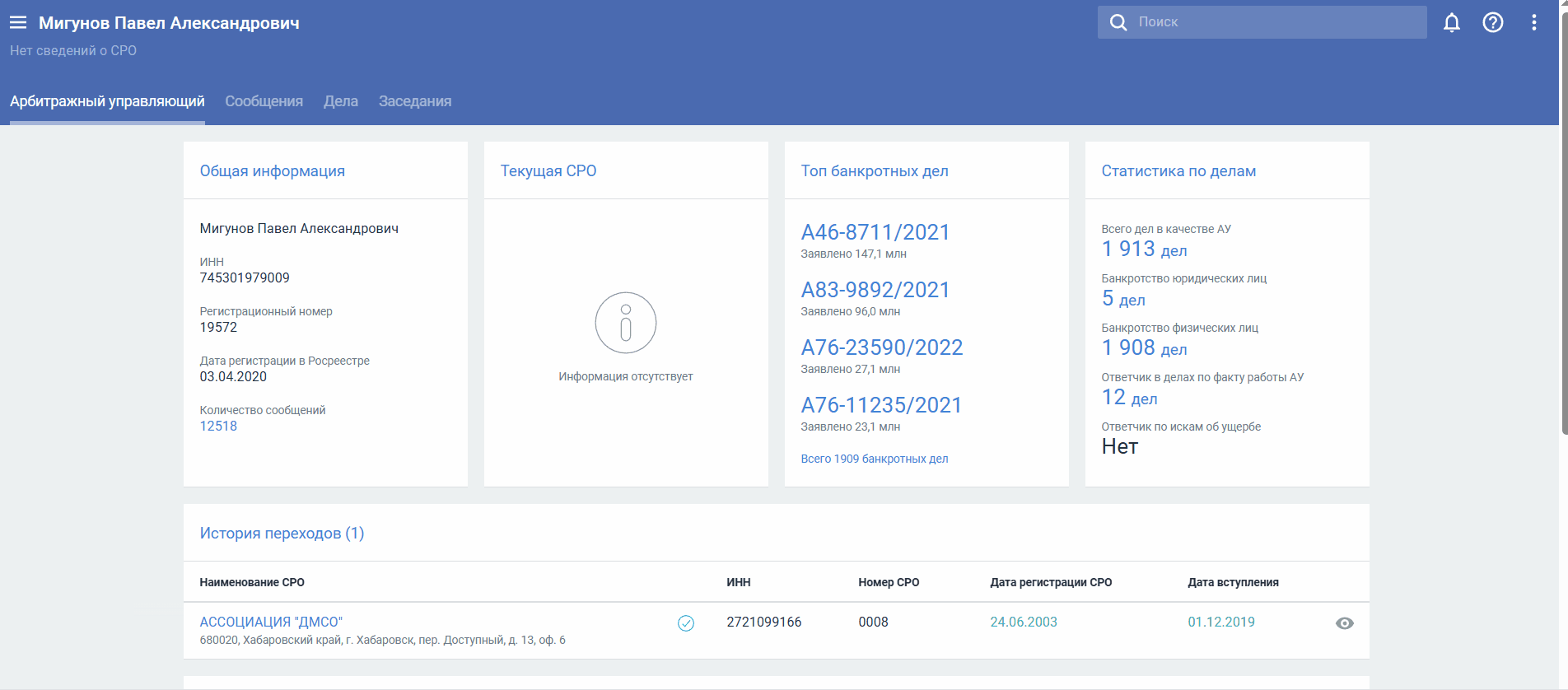
Task: Click the 1 913 дел total statistic
Action: [1144, 249]
